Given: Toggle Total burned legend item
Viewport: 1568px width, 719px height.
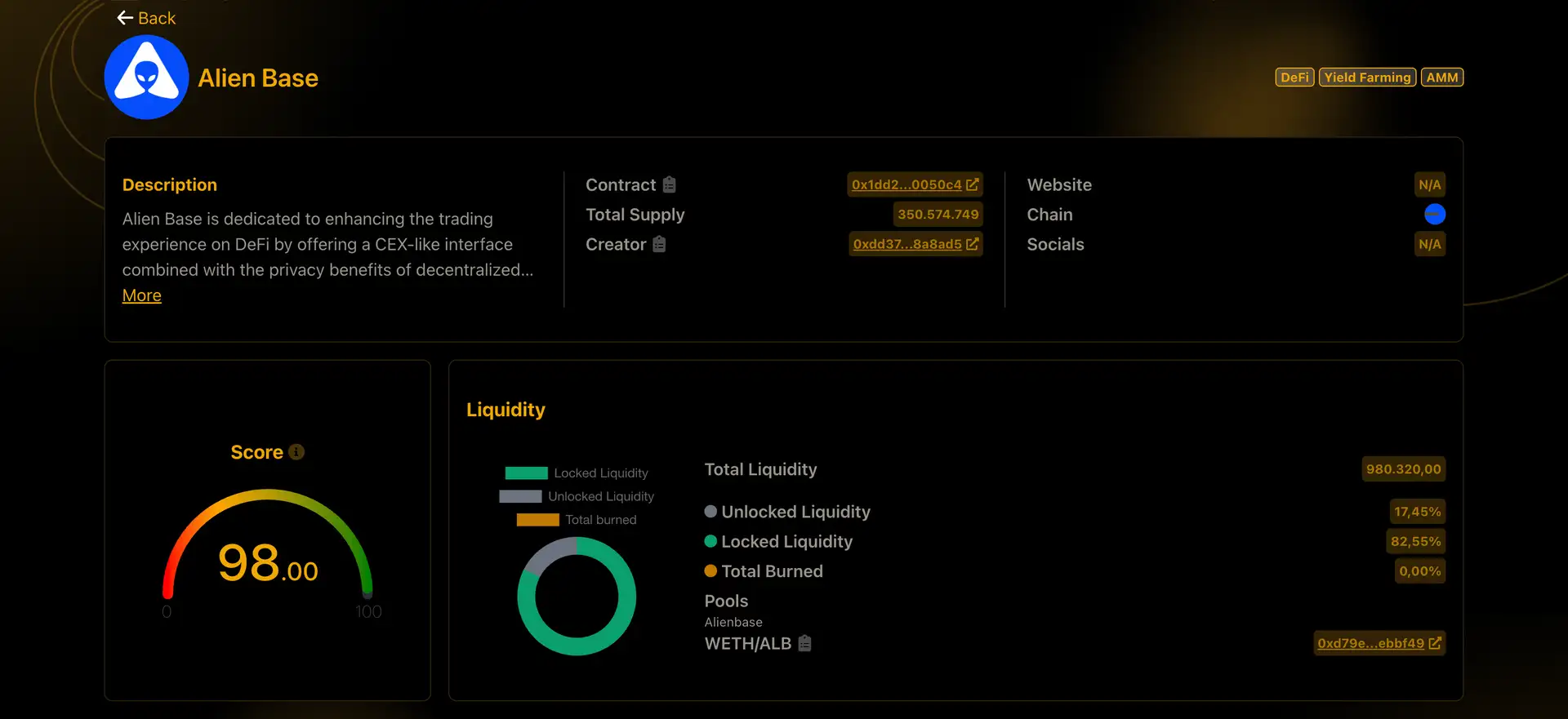Looking at the screenshot, I should click(x=577, y=520).
